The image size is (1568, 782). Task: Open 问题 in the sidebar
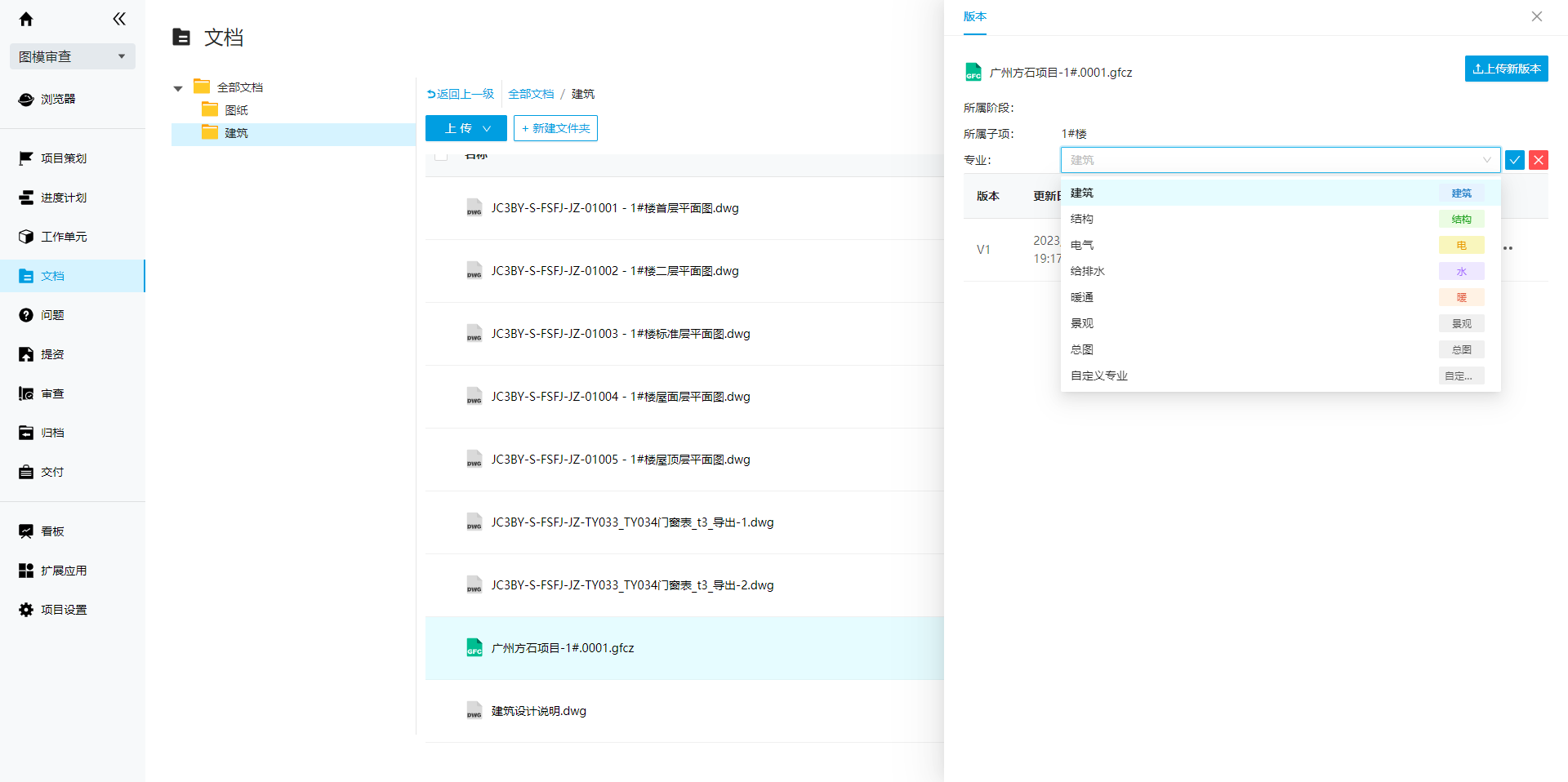(73, 315)
